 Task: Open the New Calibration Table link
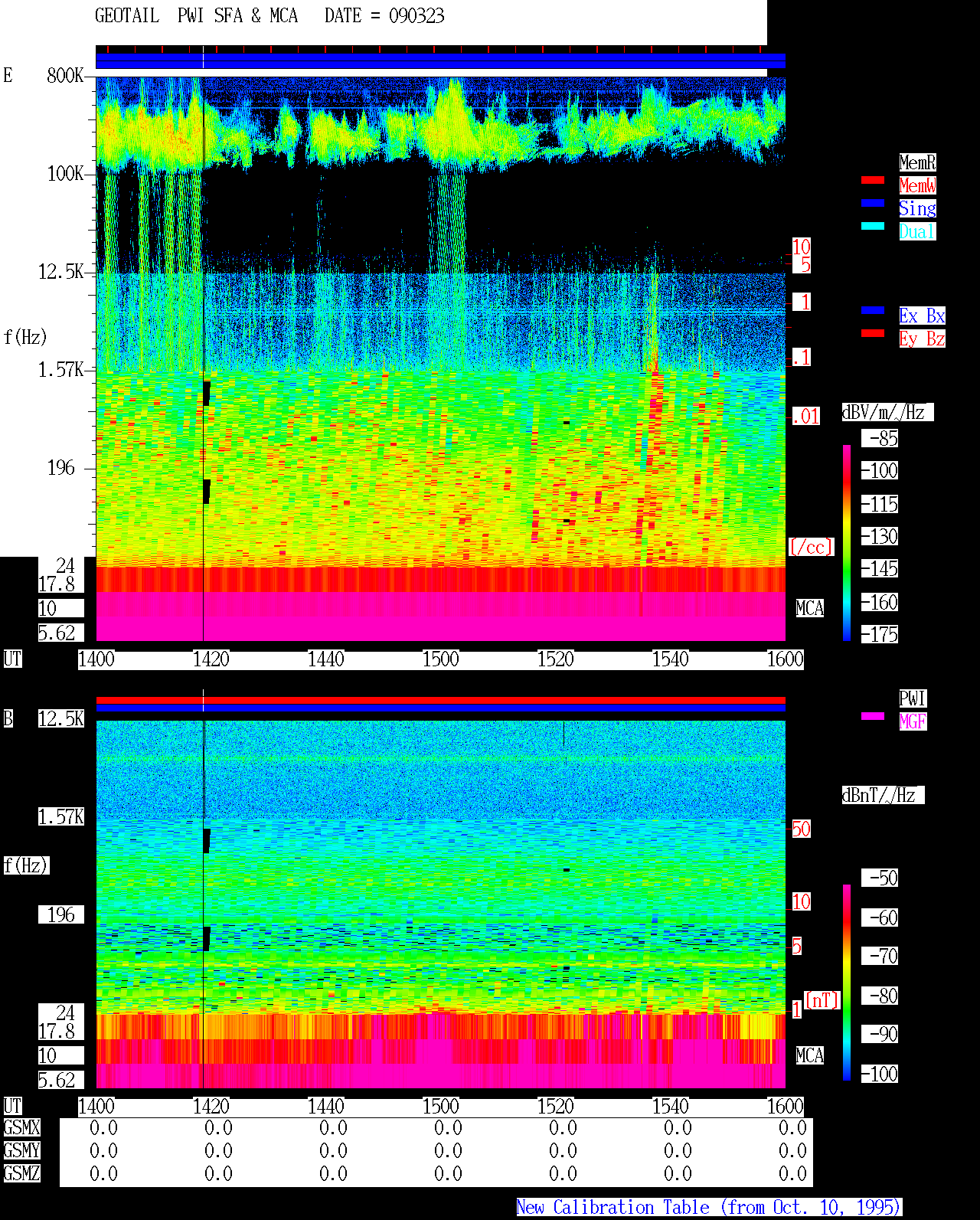coord(709,1207)
